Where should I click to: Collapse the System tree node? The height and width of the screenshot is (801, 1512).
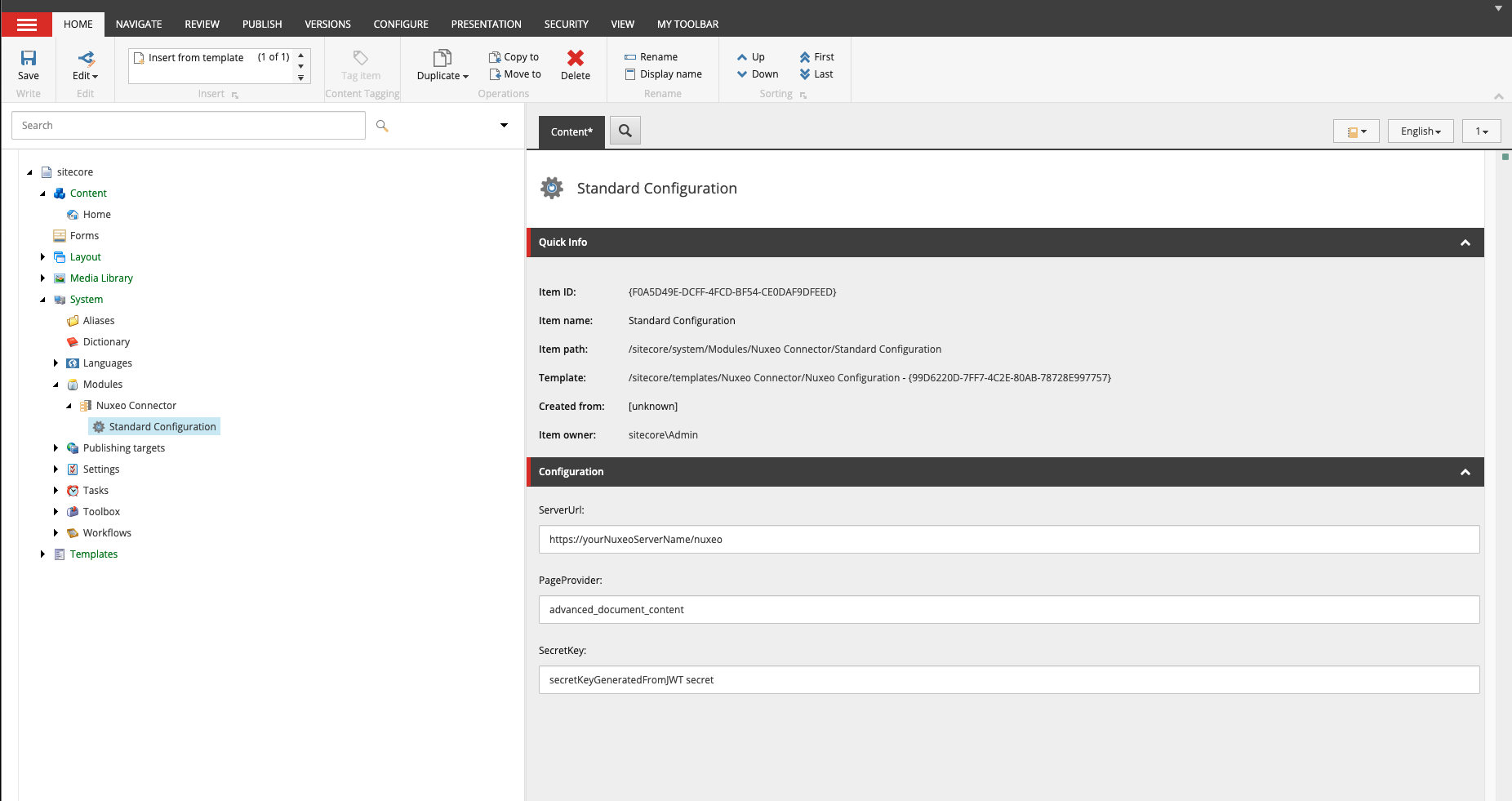[x=42, y=300]
